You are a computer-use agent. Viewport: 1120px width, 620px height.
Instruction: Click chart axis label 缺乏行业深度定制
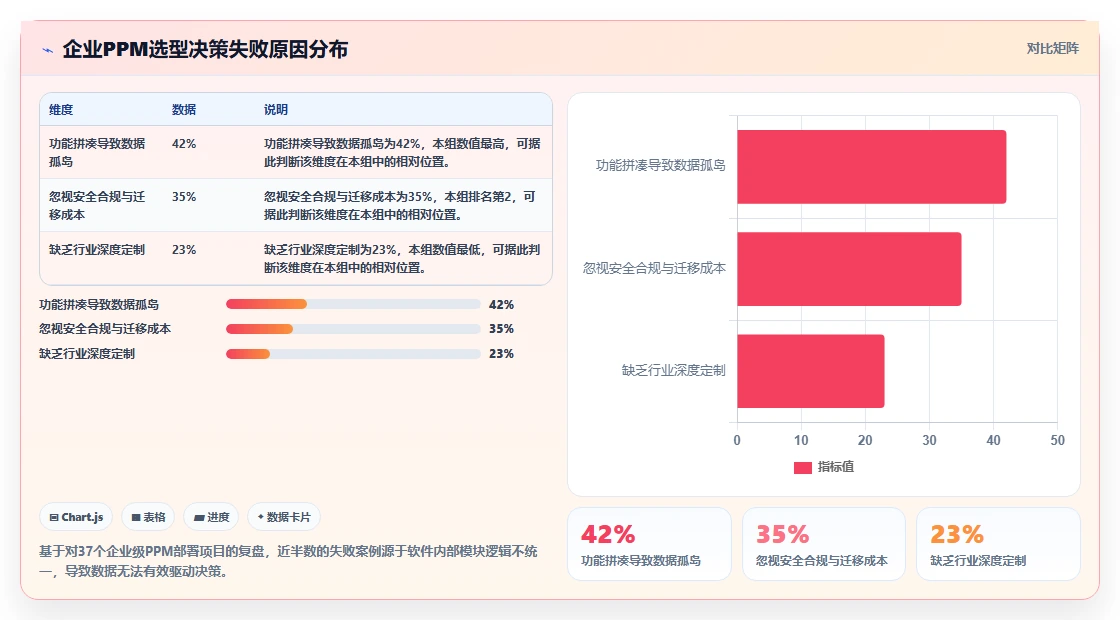click(674, 370)
